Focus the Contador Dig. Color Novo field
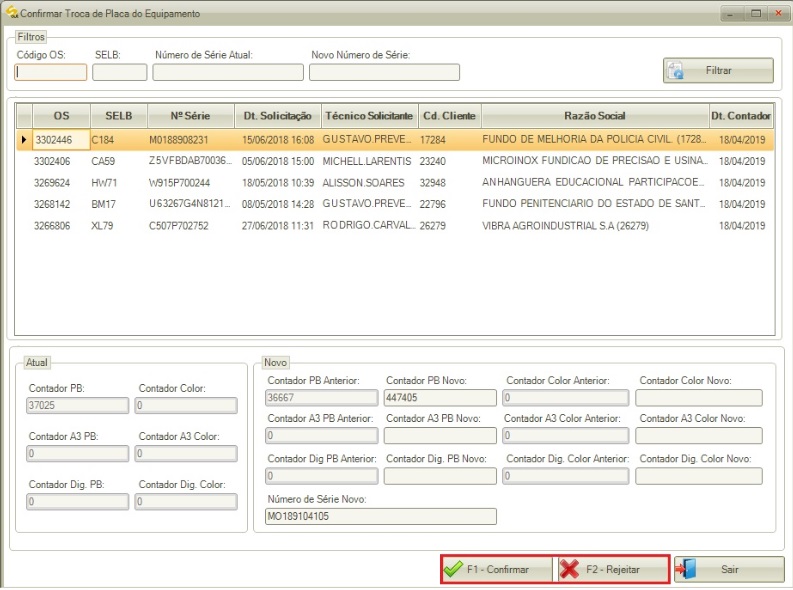The height and width of the screenshot is (590, 793). point(699,476)
